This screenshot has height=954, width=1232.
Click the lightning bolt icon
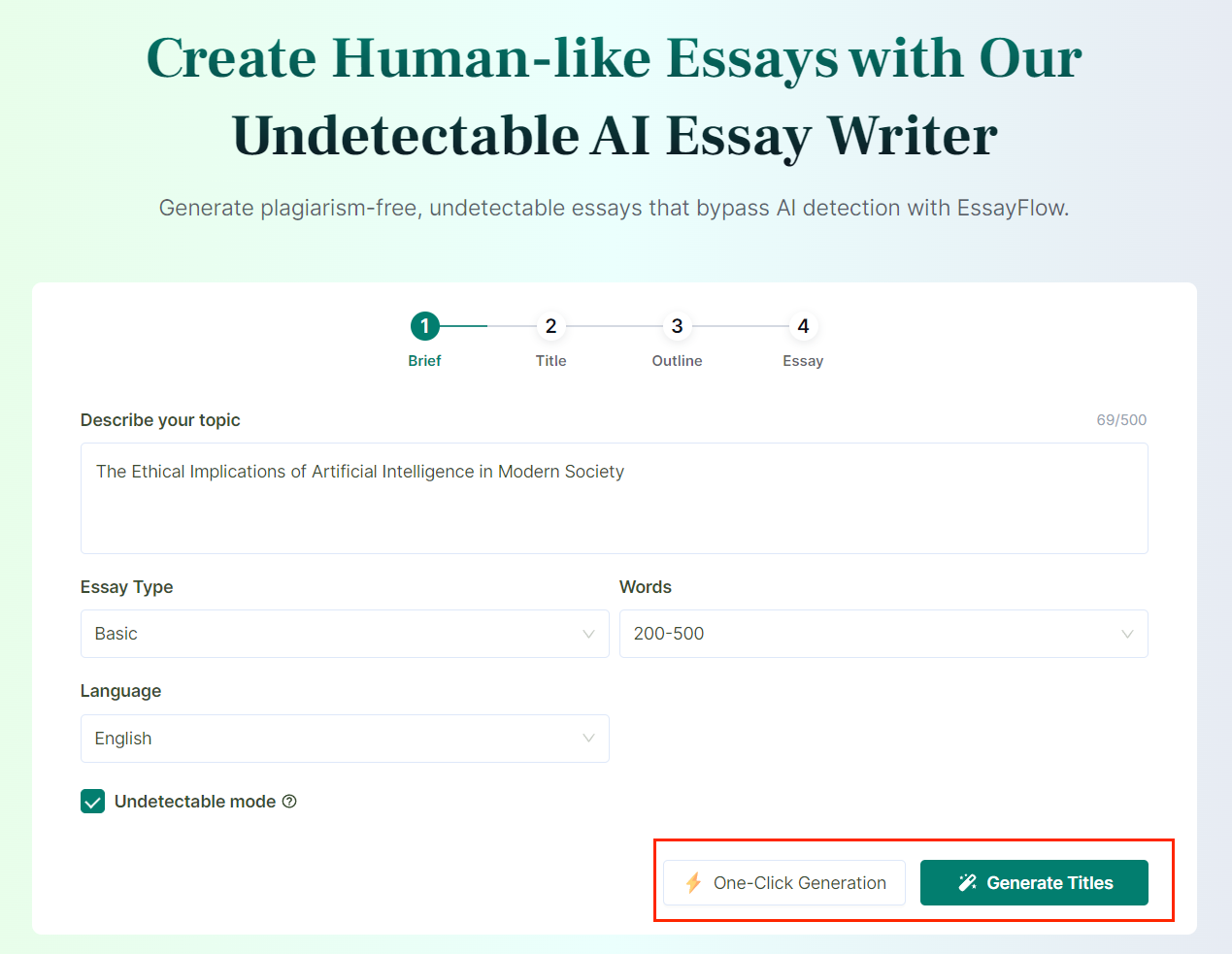pyautogui.click(x=693, y=883)
